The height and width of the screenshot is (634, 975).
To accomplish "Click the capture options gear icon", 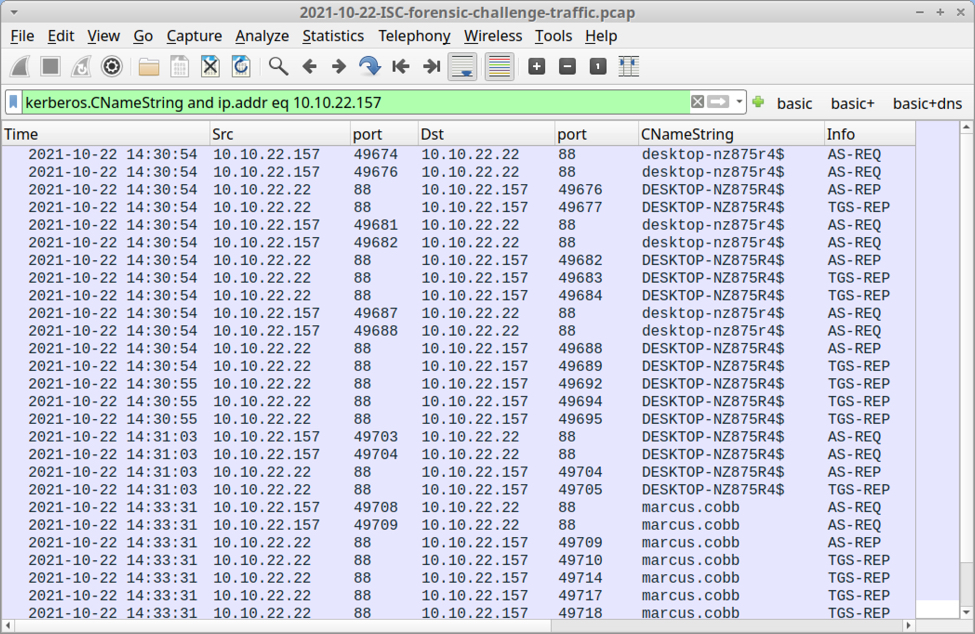I will (112, 67).
